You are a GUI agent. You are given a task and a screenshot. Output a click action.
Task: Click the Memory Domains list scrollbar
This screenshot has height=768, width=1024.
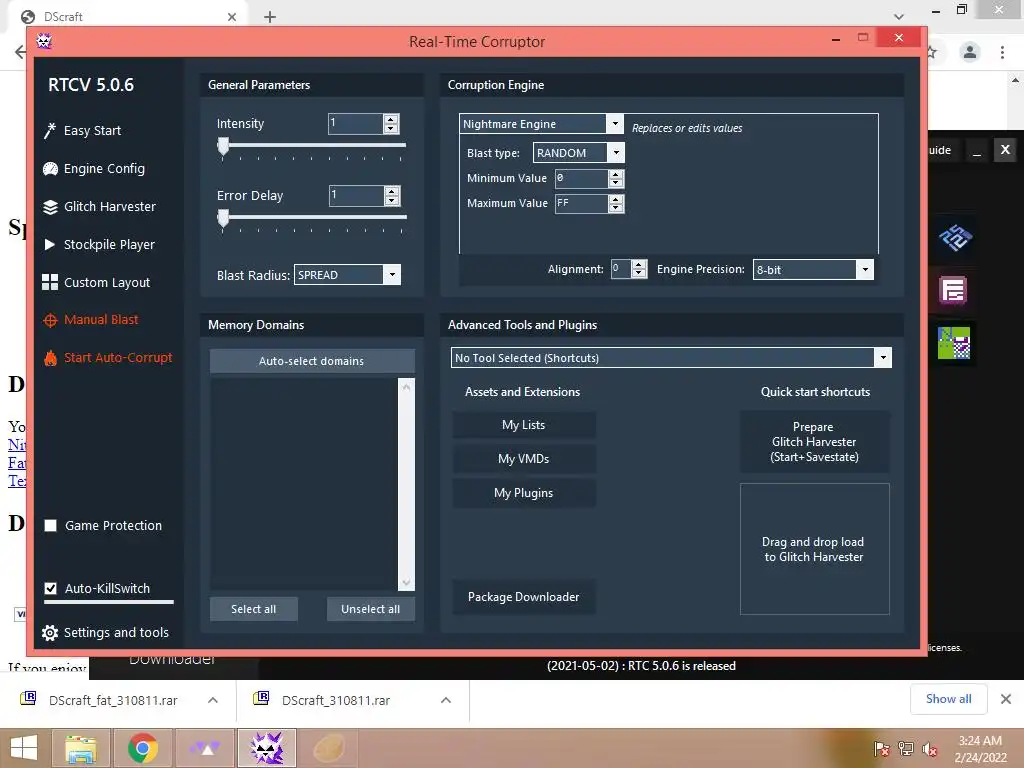406,484
